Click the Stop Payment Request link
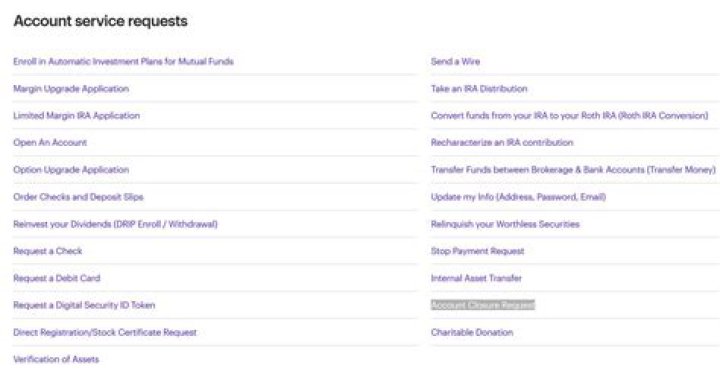The width and height of the screenshot is (720, 371). [477, 251]
